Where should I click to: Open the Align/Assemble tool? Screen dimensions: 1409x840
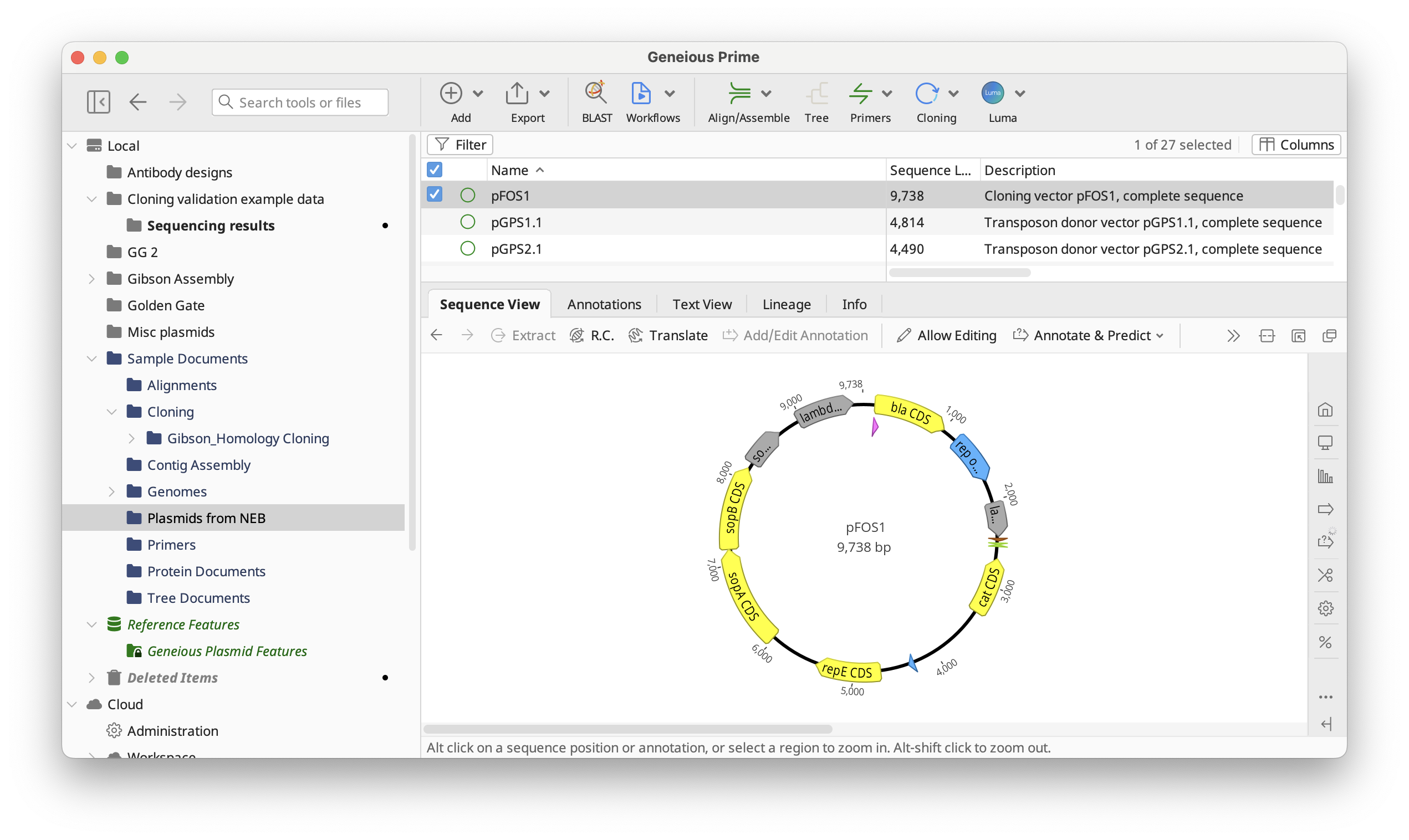[x=739, y=94]
